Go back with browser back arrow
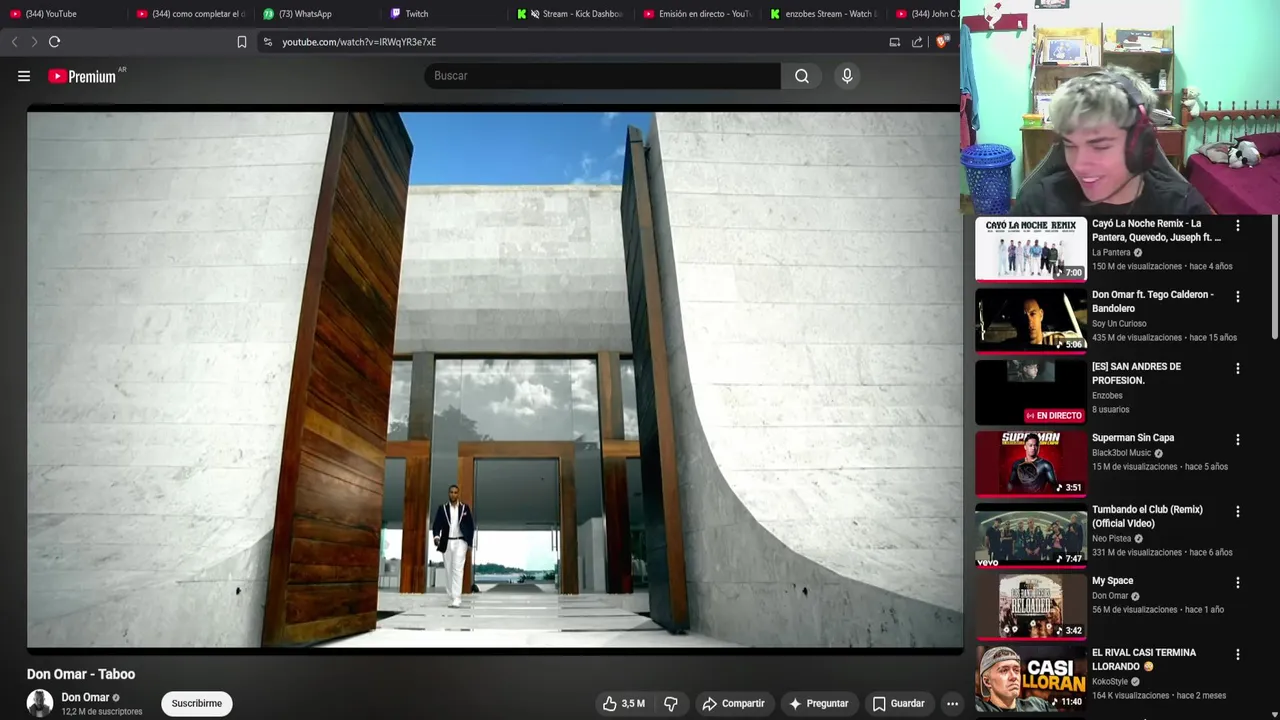 coord(14,42)
